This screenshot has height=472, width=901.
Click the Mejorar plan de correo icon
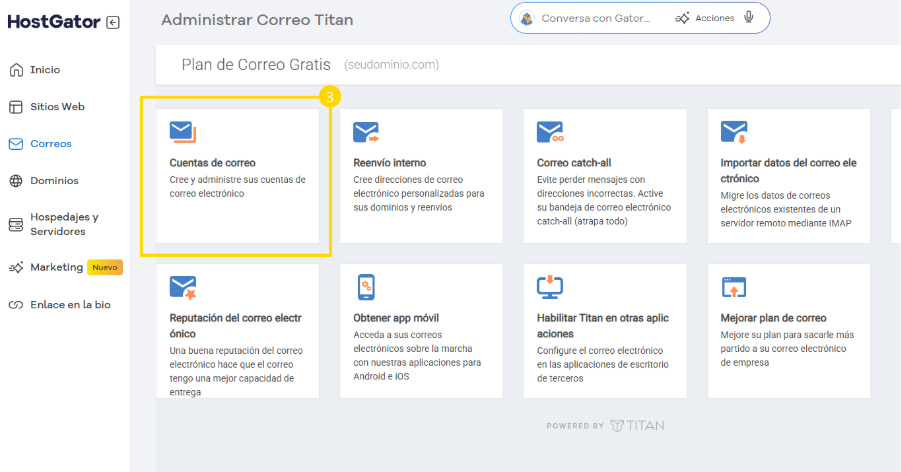tap(734, 288)
